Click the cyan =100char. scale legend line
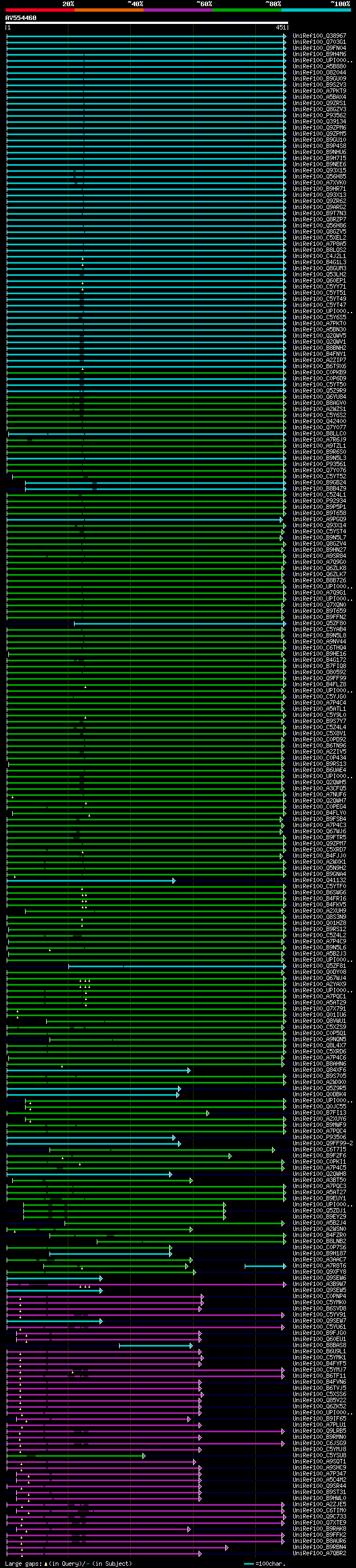356x1568 pixels. [248, 1564]
